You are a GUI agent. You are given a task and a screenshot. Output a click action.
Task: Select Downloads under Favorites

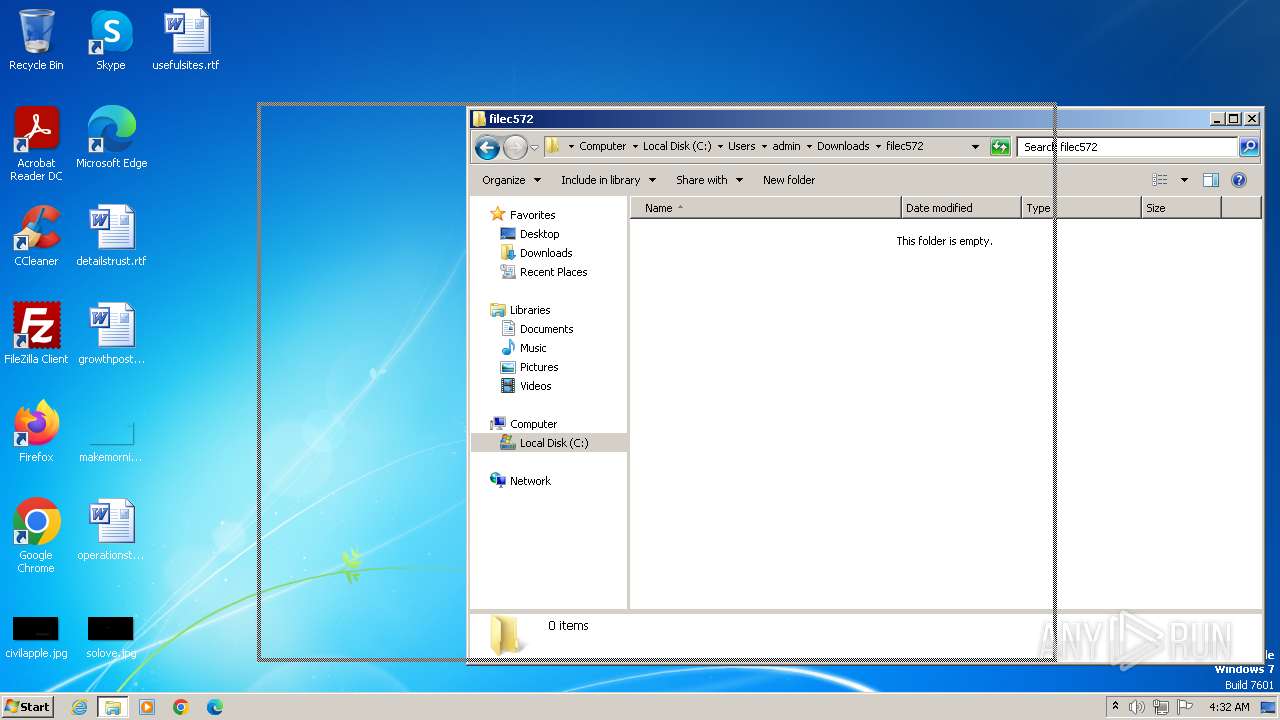pos(546,253)
